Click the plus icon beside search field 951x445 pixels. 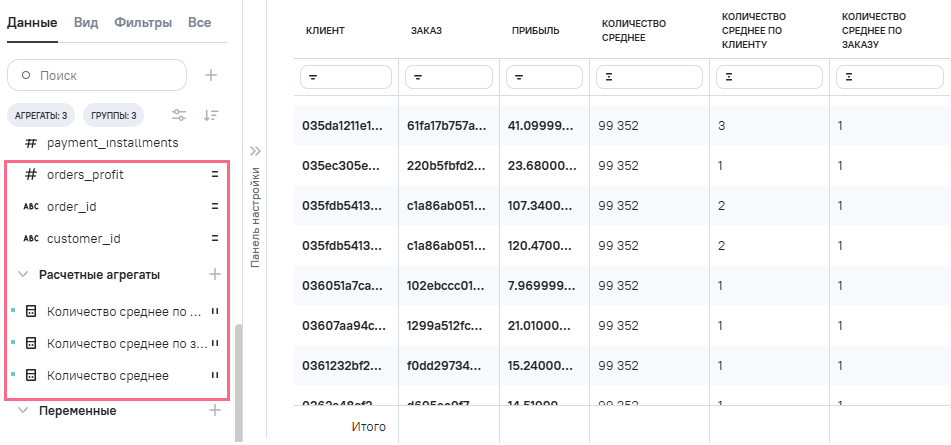tap(211, 75)
